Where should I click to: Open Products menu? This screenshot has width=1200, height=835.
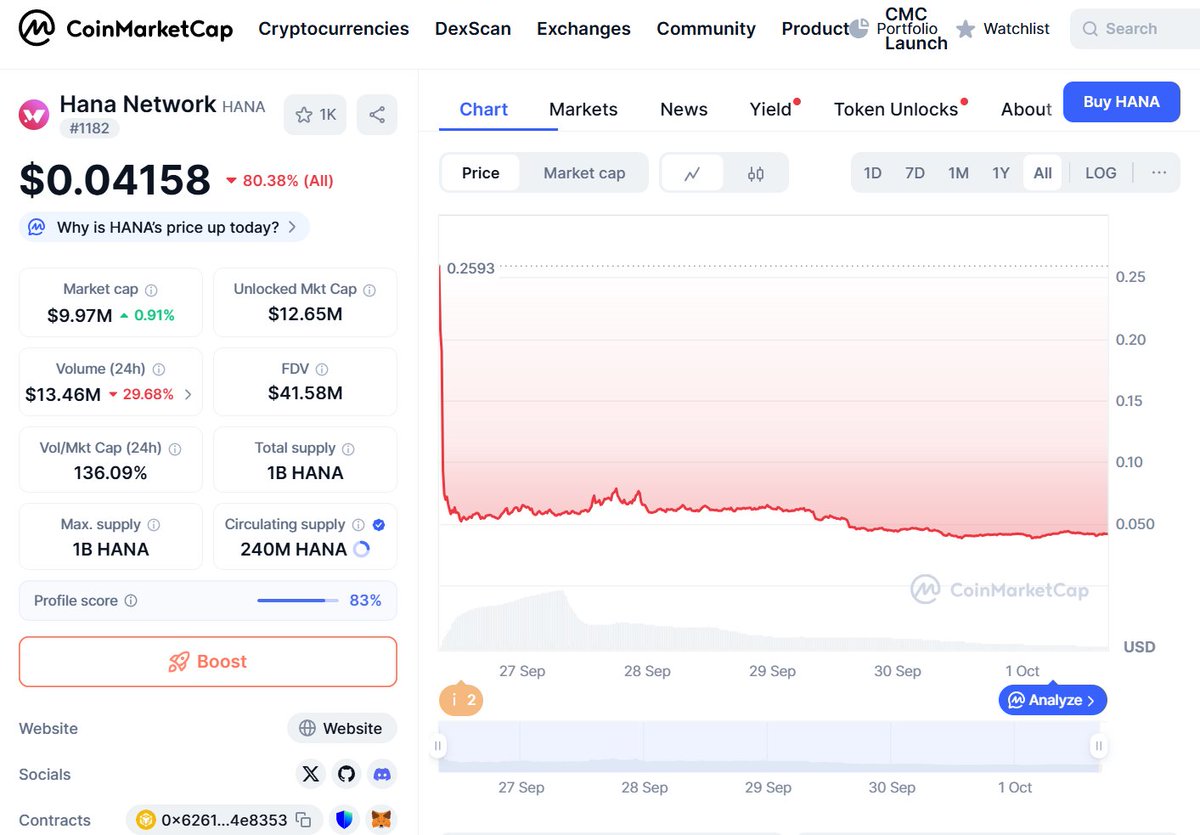pyautogui.click(x=815, y=29)
